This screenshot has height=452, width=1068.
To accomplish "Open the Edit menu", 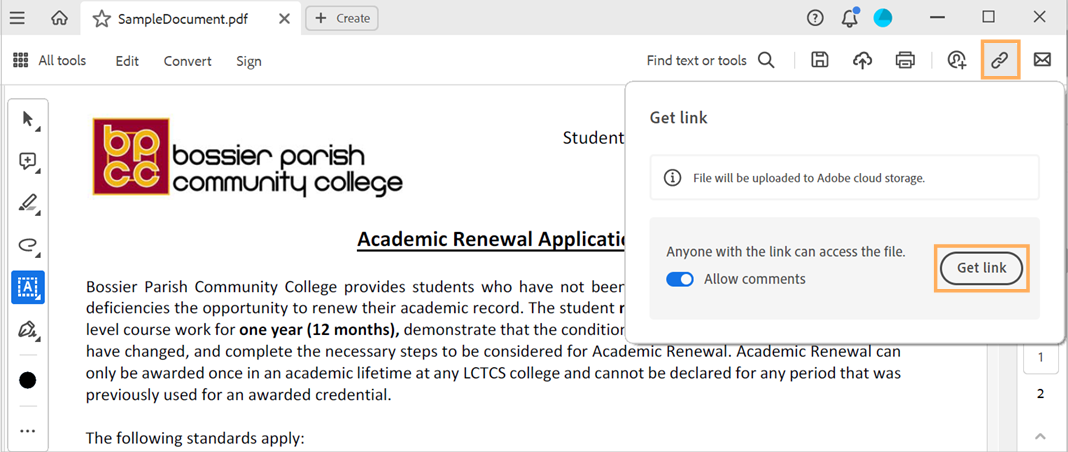I will [x=127, y=61].
